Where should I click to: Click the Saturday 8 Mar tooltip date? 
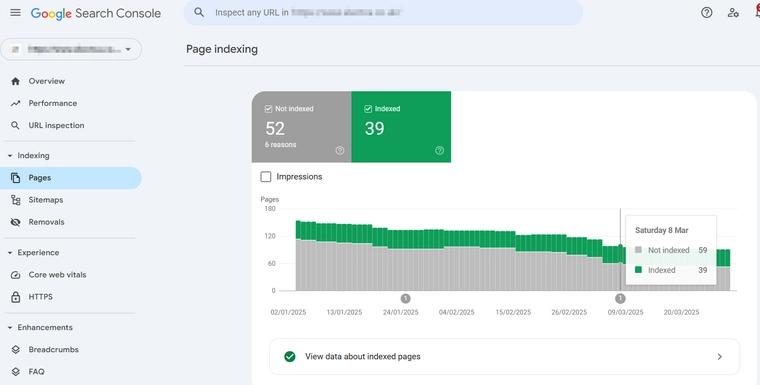[662, 230]
